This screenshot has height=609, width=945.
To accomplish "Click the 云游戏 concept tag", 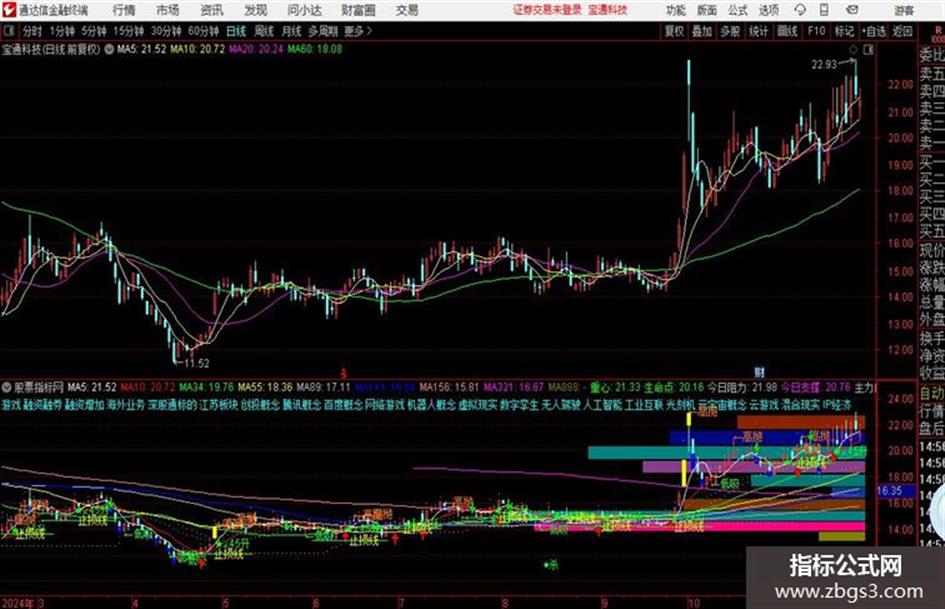I will click(x=764, y=405).
